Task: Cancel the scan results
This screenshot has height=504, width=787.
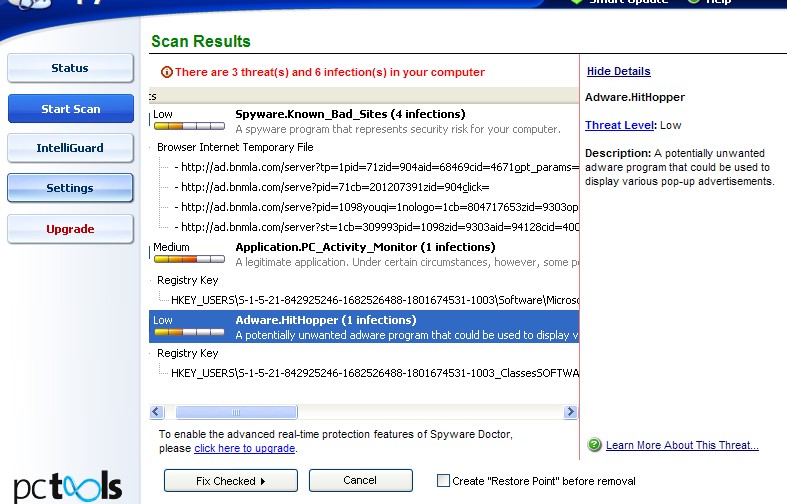Action: click(360, 480)
